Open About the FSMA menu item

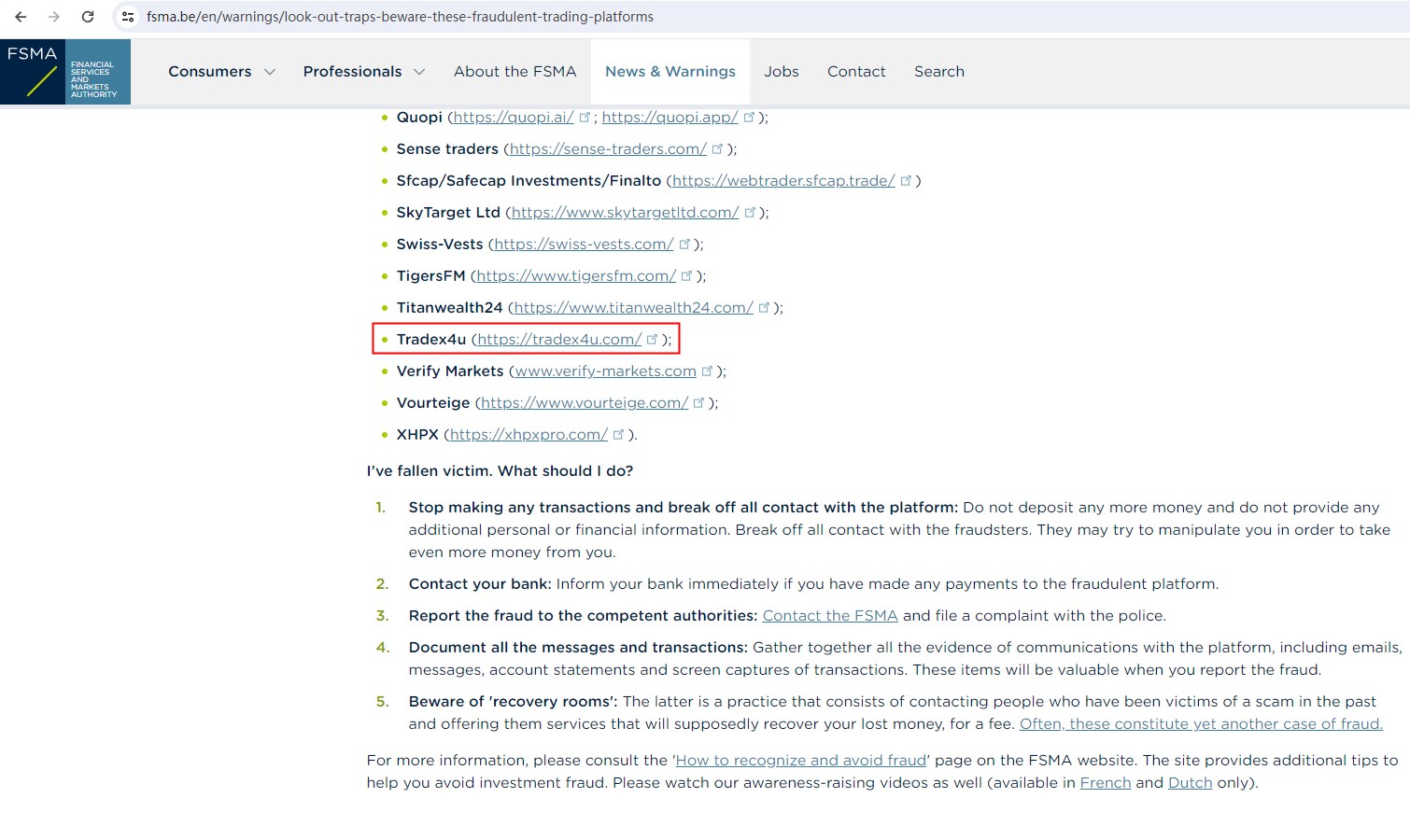[x=515, y=72]
